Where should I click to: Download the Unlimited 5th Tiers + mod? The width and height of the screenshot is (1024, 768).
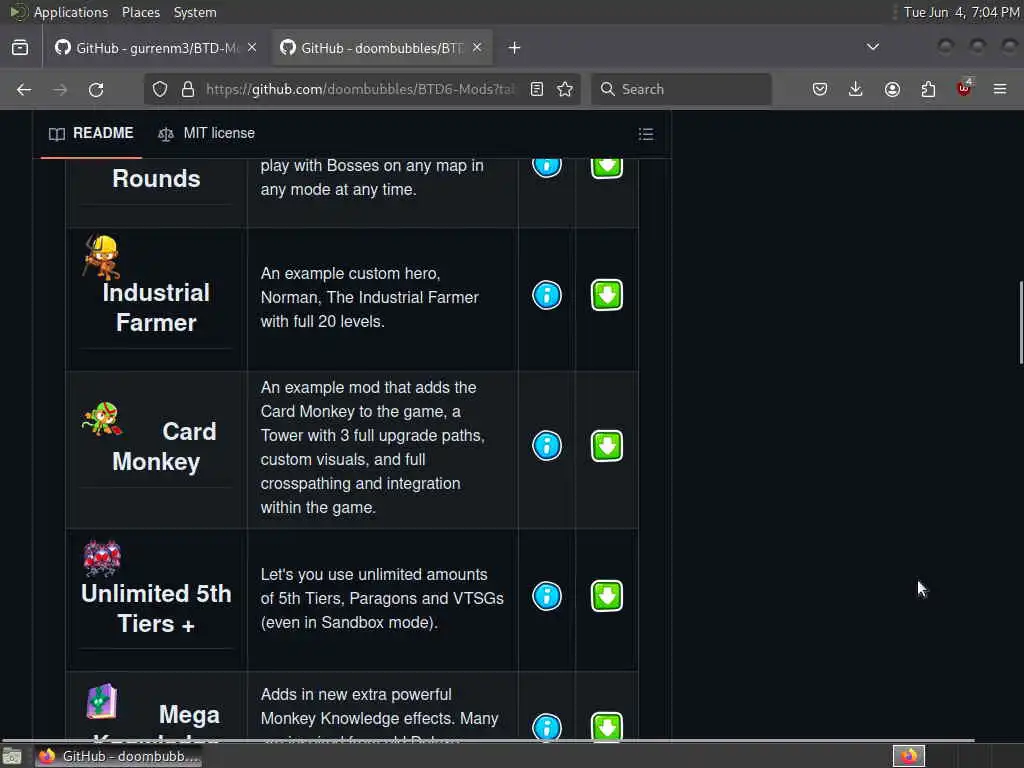coord(607,596)
